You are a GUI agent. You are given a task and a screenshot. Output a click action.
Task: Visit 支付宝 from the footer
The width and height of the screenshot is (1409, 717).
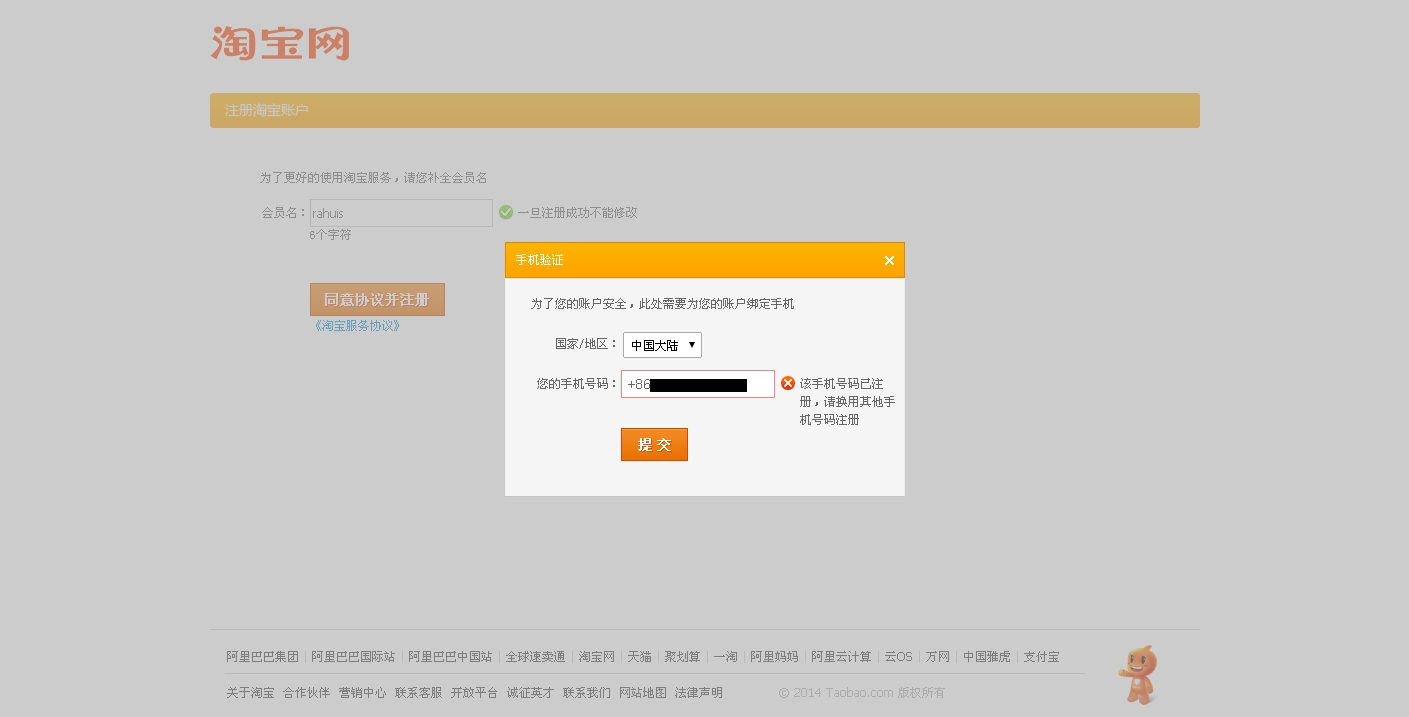tap(1041, 657)
